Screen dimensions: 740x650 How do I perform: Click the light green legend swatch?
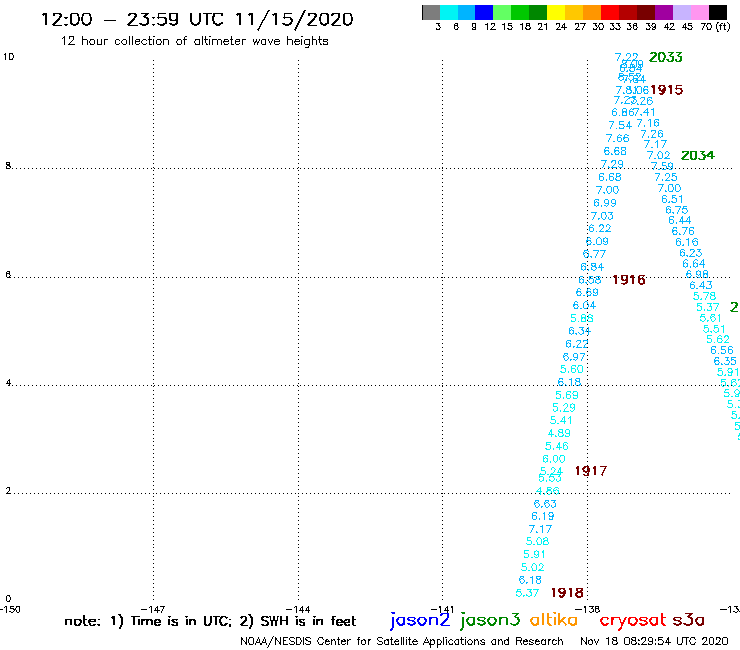(502, 12)
